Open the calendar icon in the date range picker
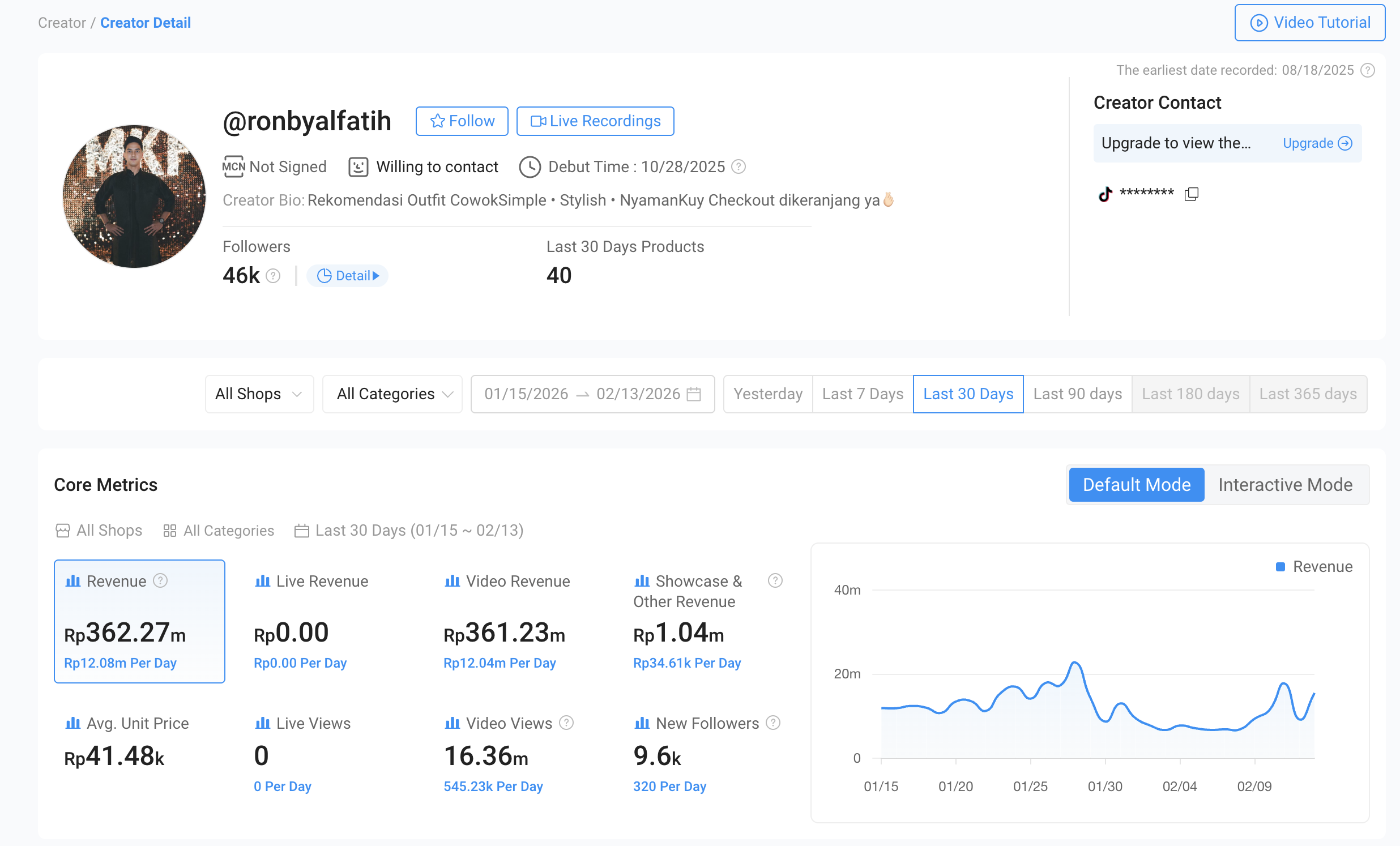Screen dimensions: 1400x846 point(694,393)
